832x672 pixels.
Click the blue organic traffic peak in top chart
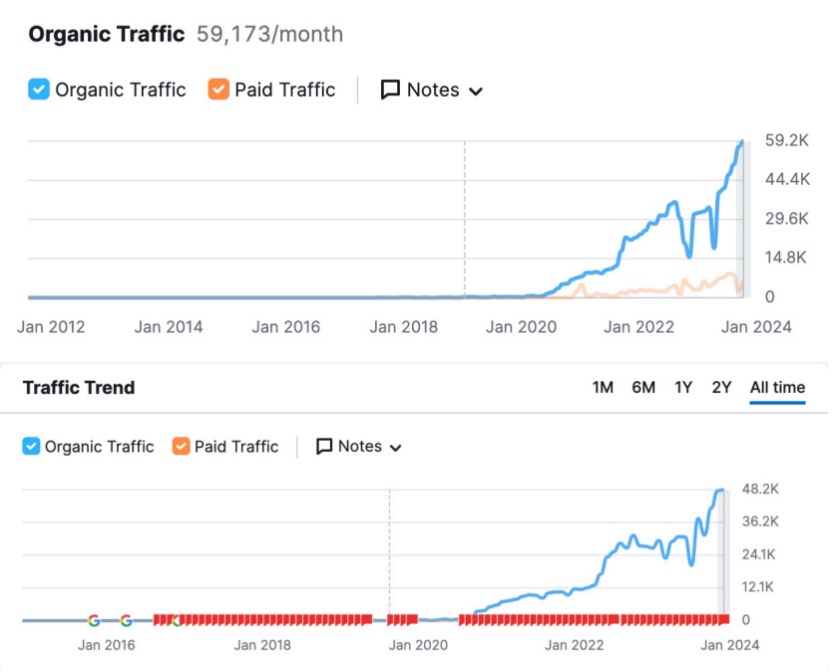(x=742, y=142)
